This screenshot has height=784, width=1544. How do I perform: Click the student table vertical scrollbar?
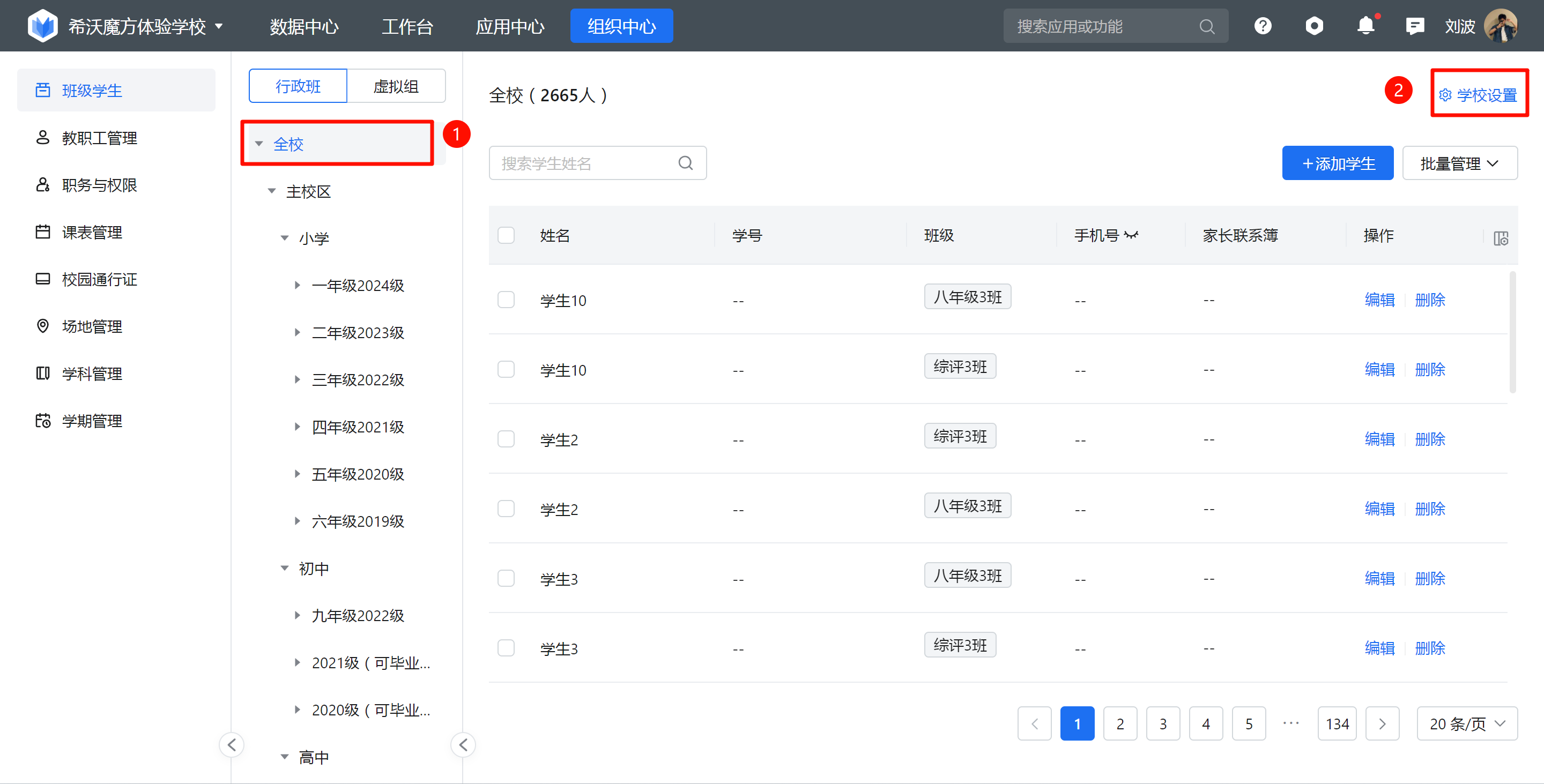1513,332
